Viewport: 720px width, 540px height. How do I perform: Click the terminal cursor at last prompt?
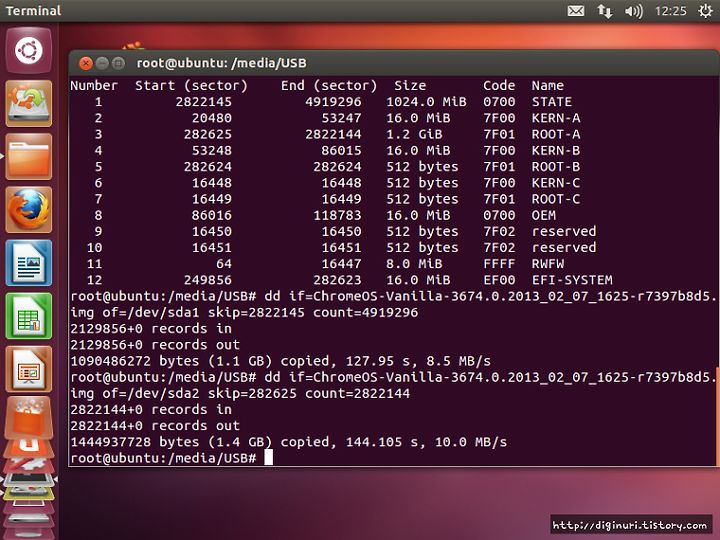click(268, 458)
